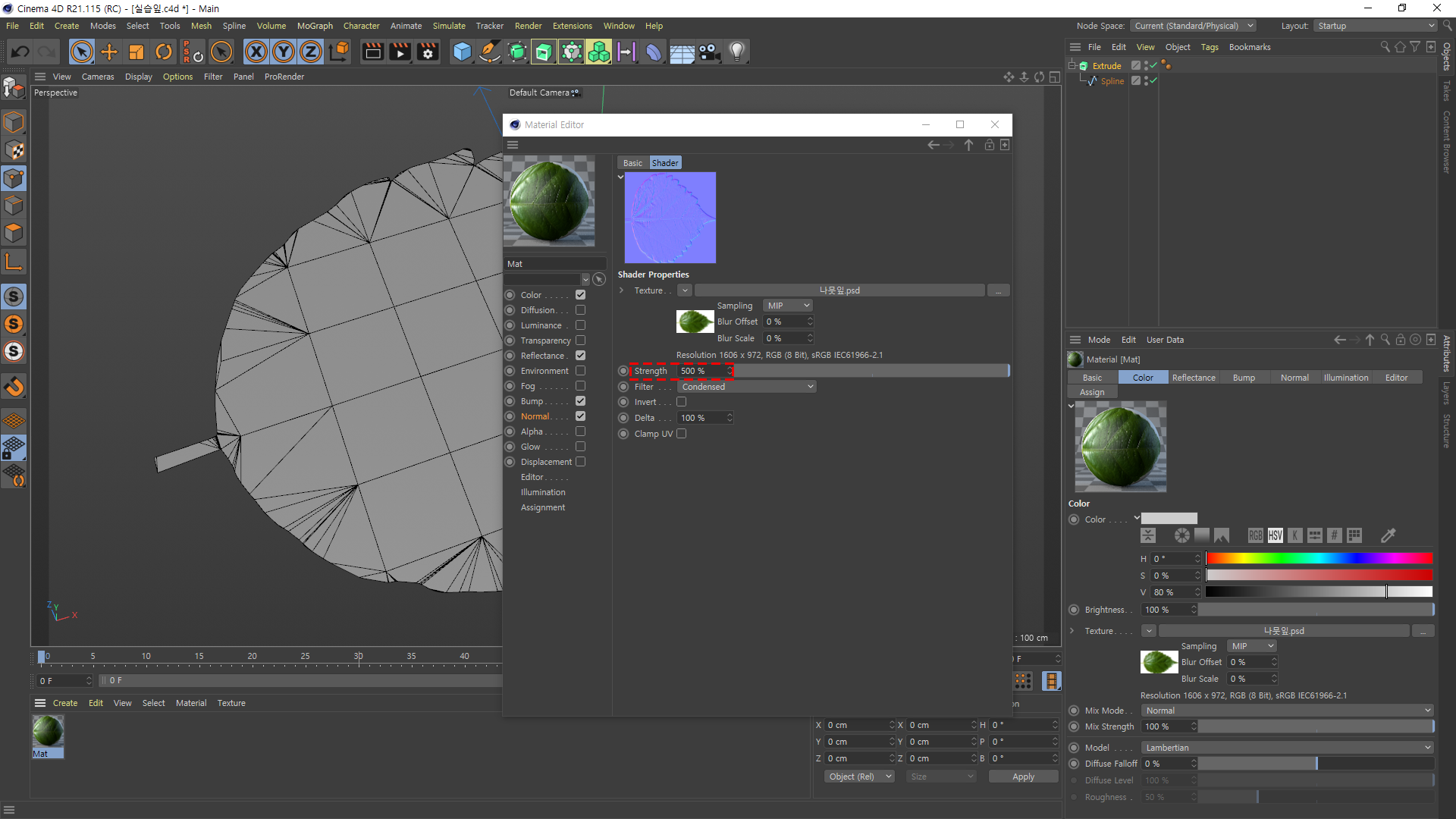Open Edit Render Settings icon
Viewport: 1456px width, 819px height.
(x=428, y=52)
